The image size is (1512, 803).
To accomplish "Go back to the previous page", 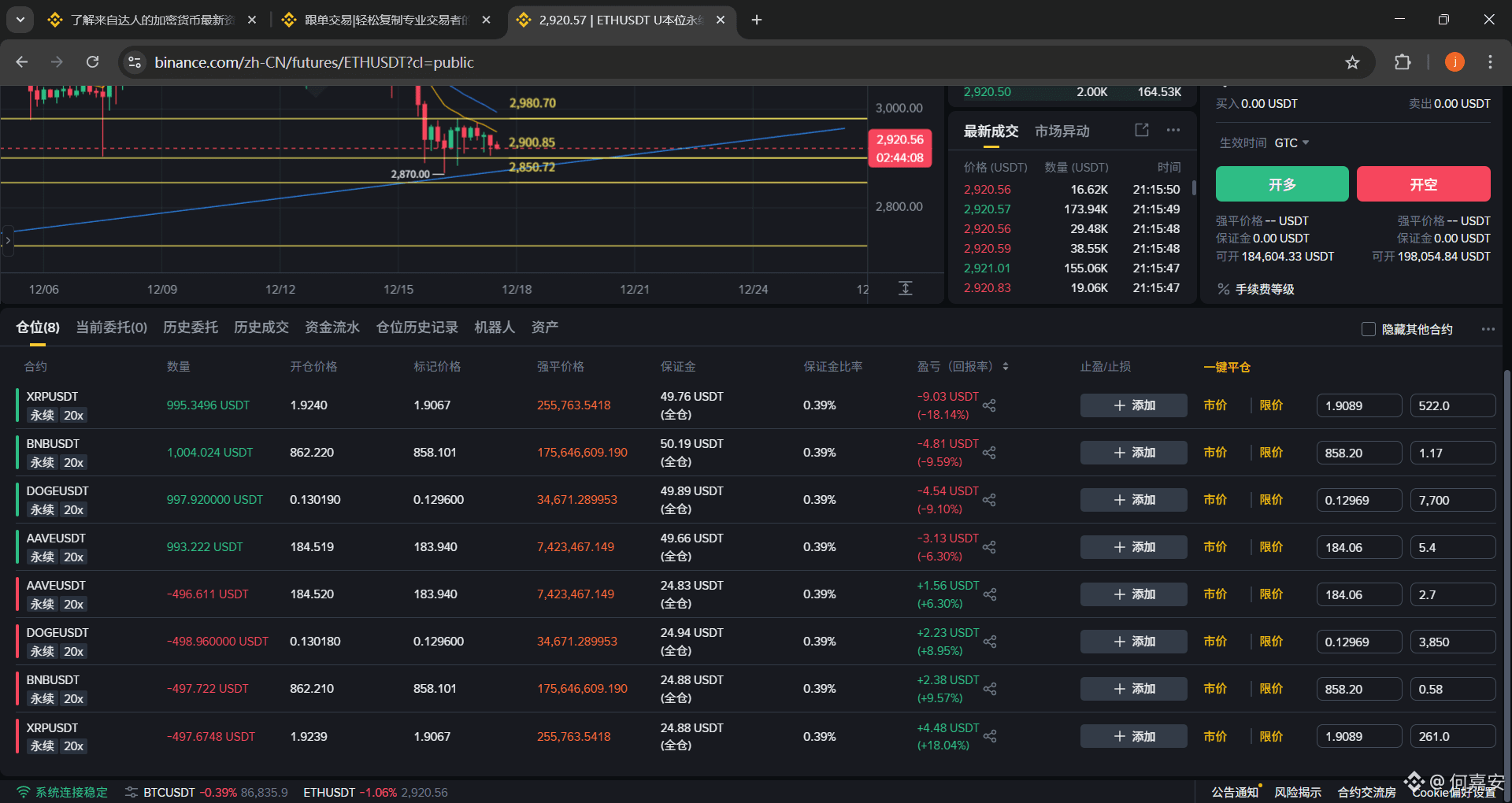I will pos(22,62).
